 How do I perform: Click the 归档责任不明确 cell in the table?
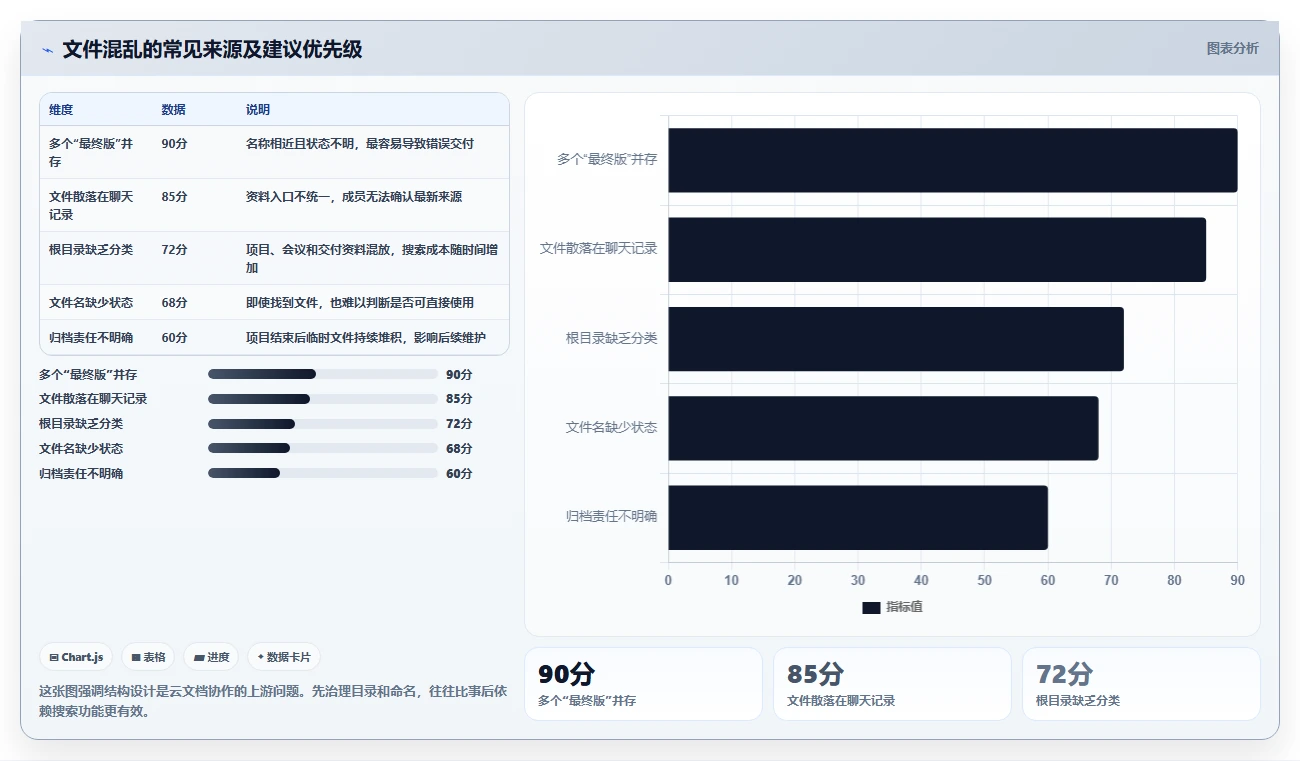pyautogui.click(x=91, y=338)
